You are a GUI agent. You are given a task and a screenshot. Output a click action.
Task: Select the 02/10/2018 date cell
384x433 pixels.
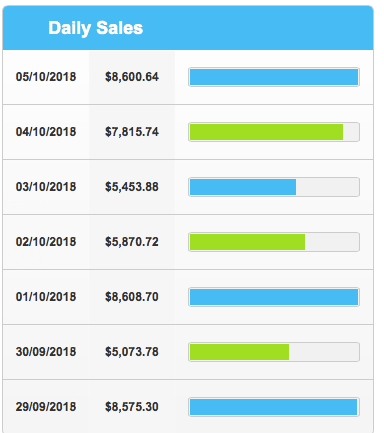click(46, 242)
